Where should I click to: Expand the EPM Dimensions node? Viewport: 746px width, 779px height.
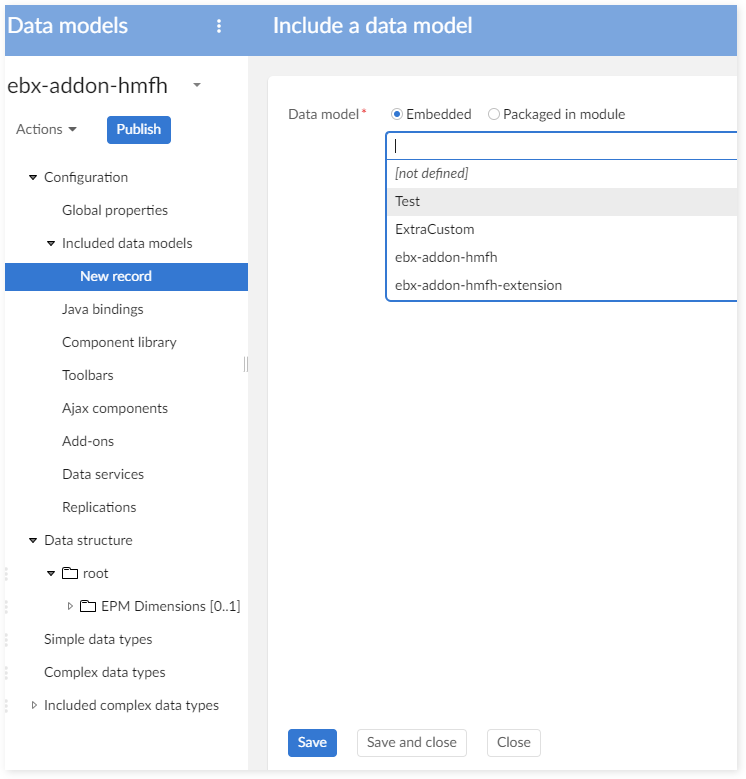coord(70,607)
